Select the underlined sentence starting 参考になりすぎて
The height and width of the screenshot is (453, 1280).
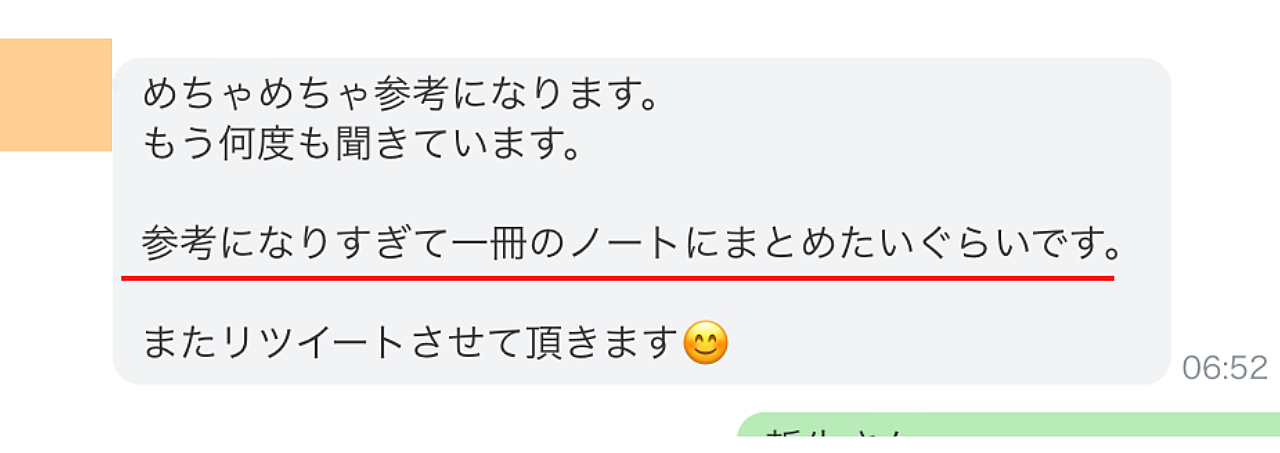coord(631,243)
